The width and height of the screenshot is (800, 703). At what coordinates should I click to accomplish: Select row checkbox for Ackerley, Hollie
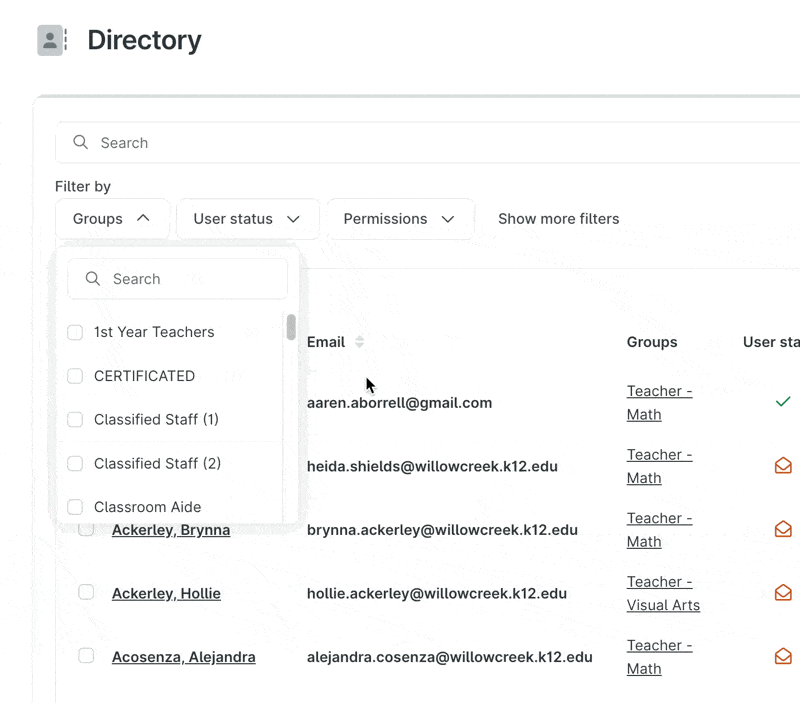tap(86, 592)
